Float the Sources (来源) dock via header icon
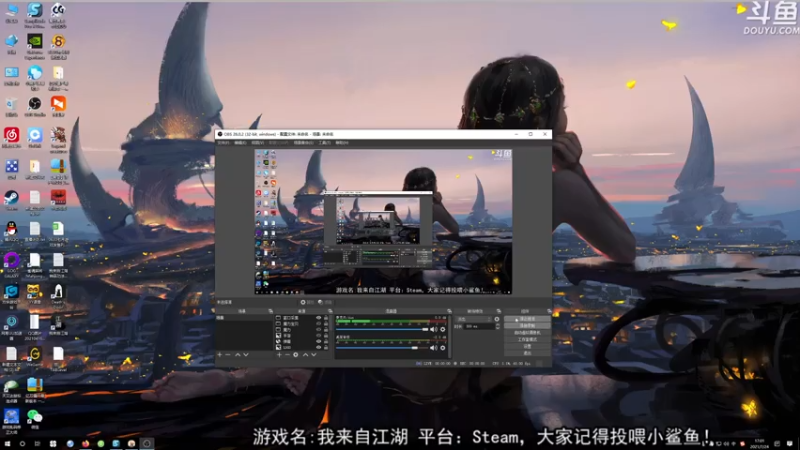The image size is (800, 450). coord(330,311)
